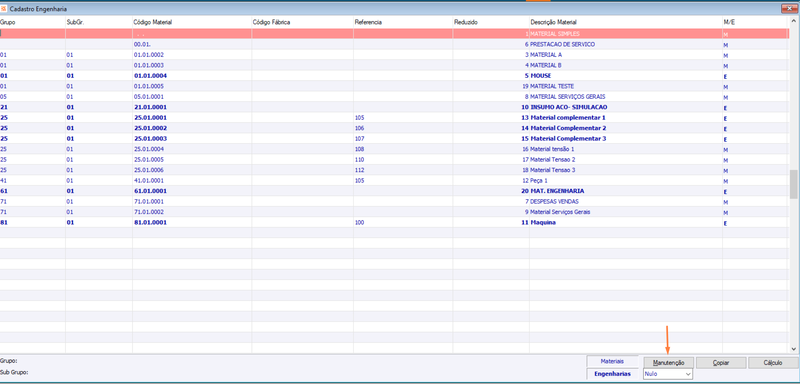Click material code 25.01.0004
800x384 pixels.
(148, 149)
